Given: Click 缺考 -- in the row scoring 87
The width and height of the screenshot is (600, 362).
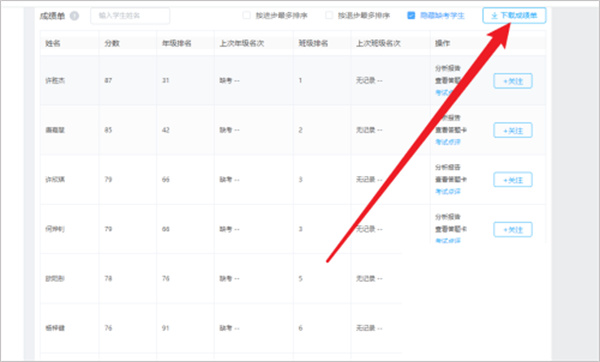Looking at the screenshot, I should click(229, 80).
